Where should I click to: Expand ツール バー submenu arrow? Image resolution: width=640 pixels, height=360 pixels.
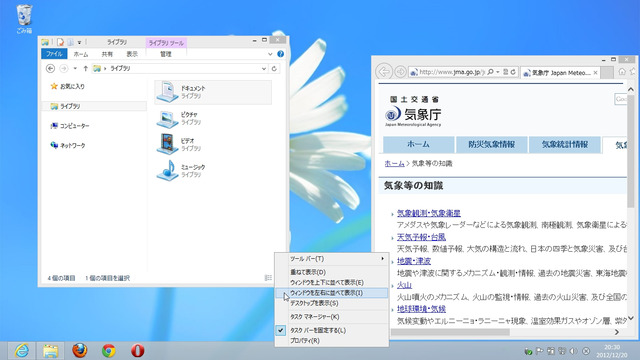382,258
